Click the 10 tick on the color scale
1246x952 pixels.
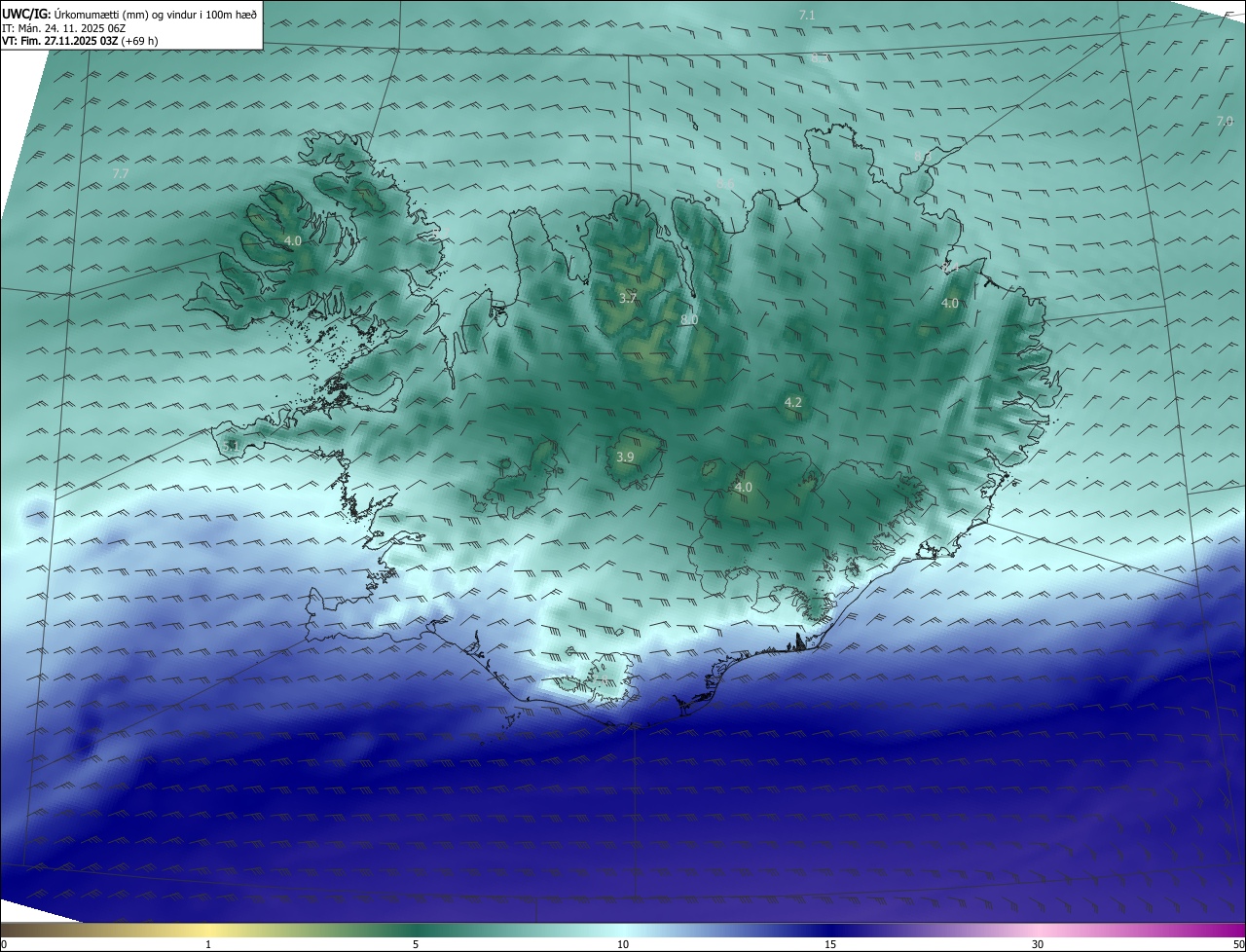click(x=623, y=944)
